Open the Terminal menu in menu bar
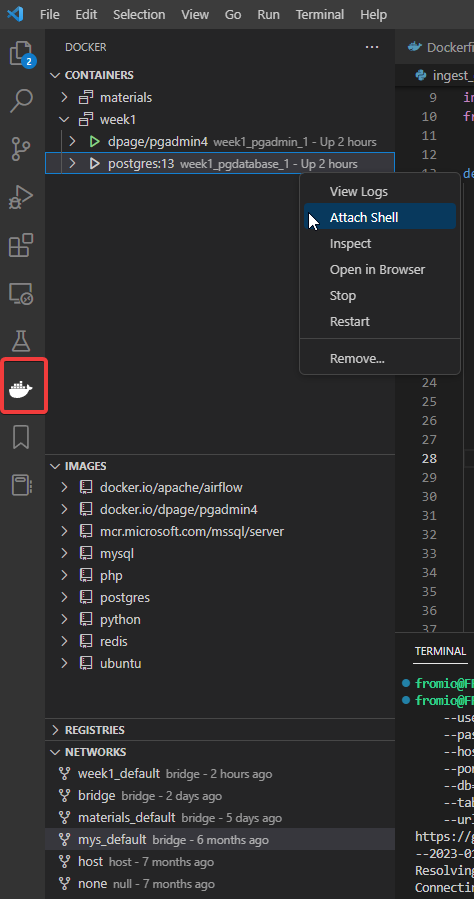The image size is (474, 899). tap(320, 14)
